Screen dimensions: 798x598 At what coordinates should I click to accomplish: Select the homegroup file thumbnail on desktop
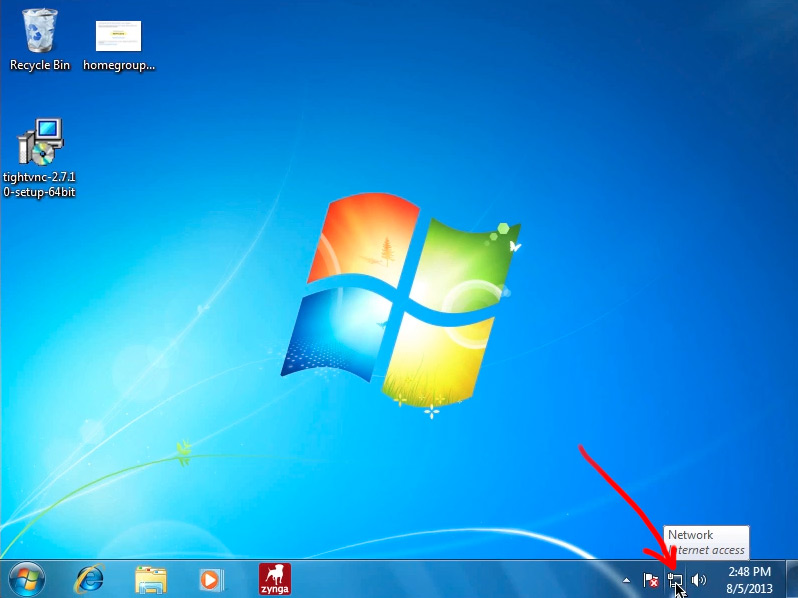[x=119, y=36]
